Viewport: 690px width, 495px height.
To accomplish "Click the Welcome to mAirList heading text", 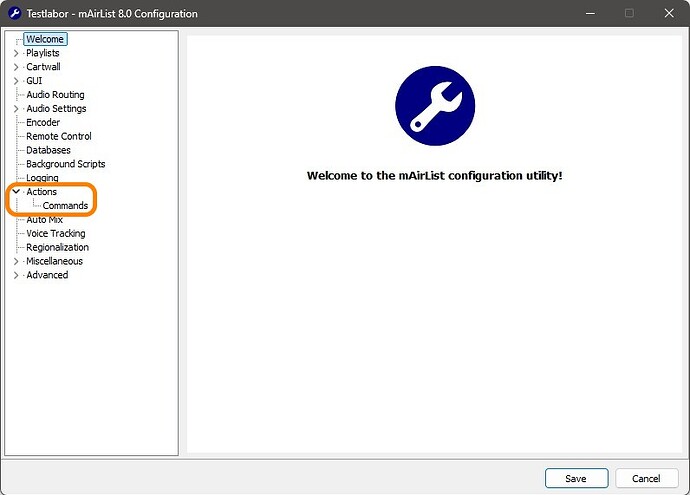I will click(434, 176).
